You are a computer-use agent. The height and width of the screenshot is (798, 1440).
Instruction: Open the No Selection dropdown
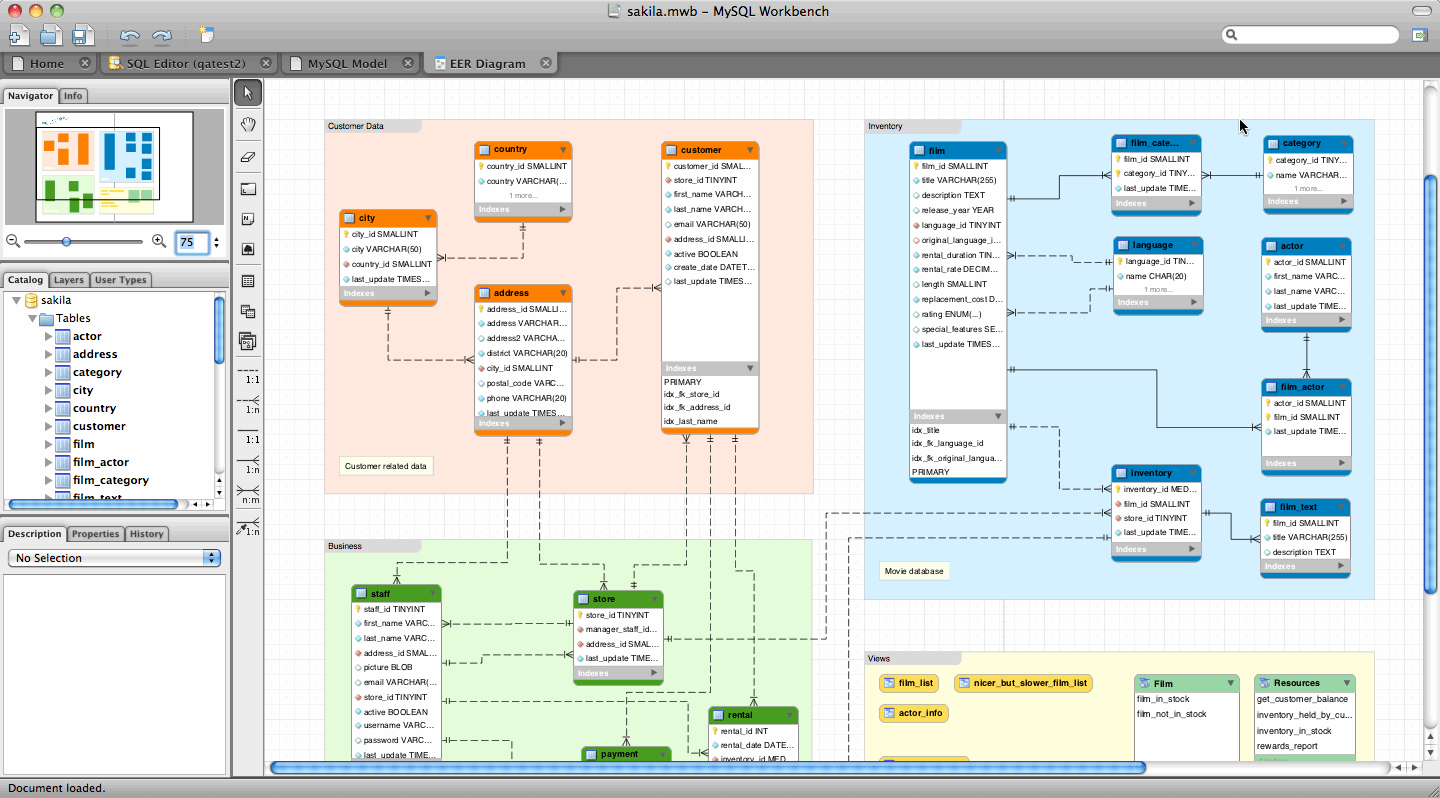(x=114, y=558)
